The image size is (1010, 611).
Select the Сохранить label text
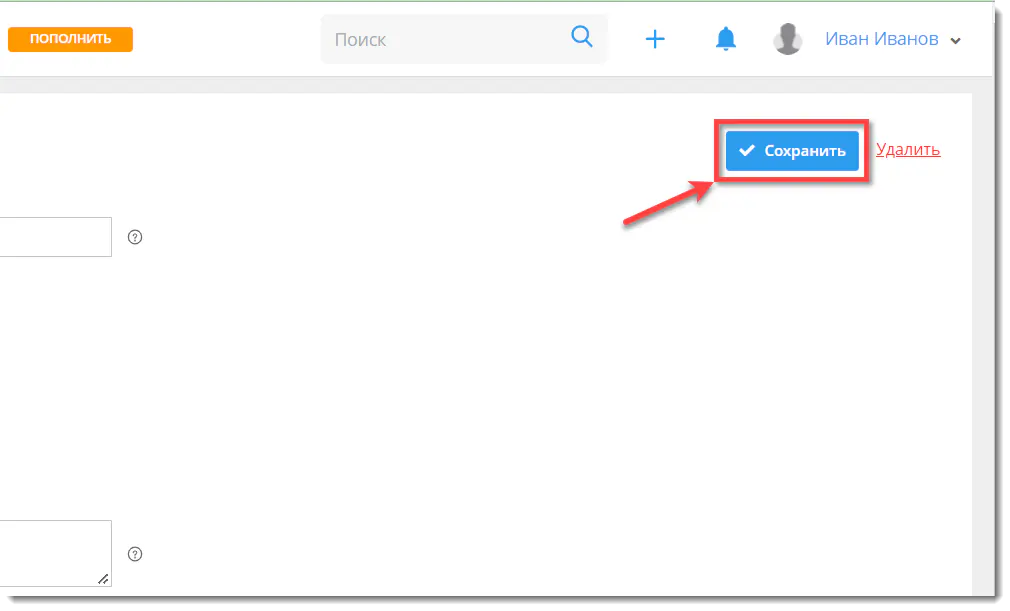(x=805, y=151)
